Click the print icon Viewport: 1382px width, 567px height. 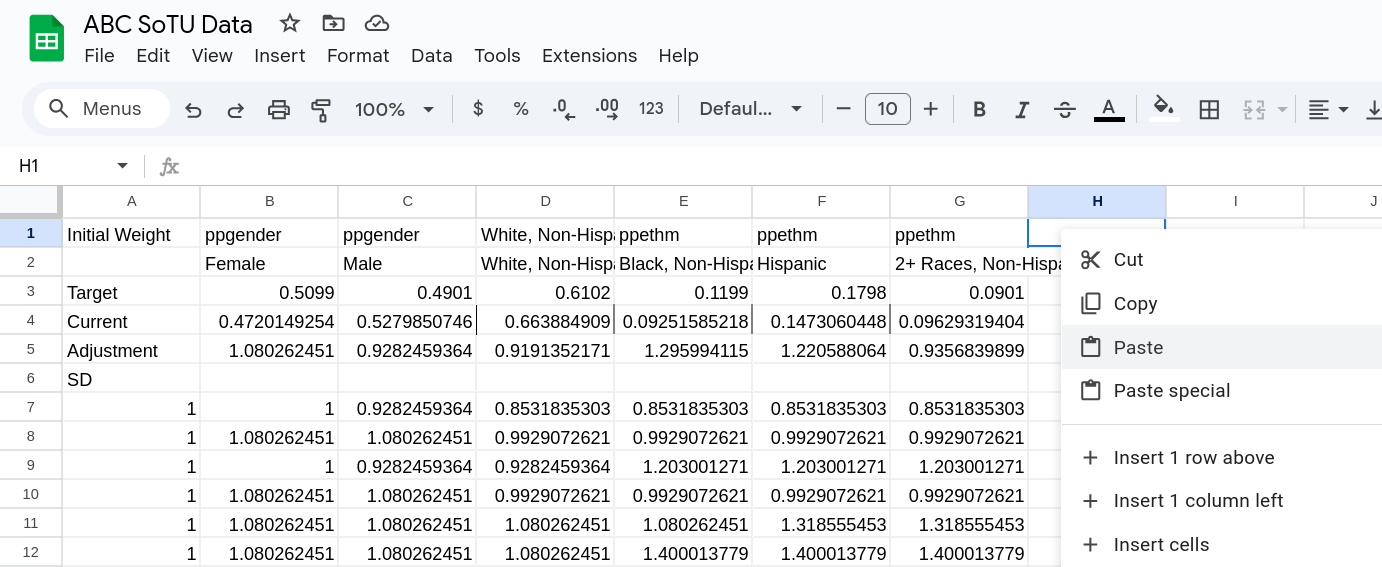279,109
